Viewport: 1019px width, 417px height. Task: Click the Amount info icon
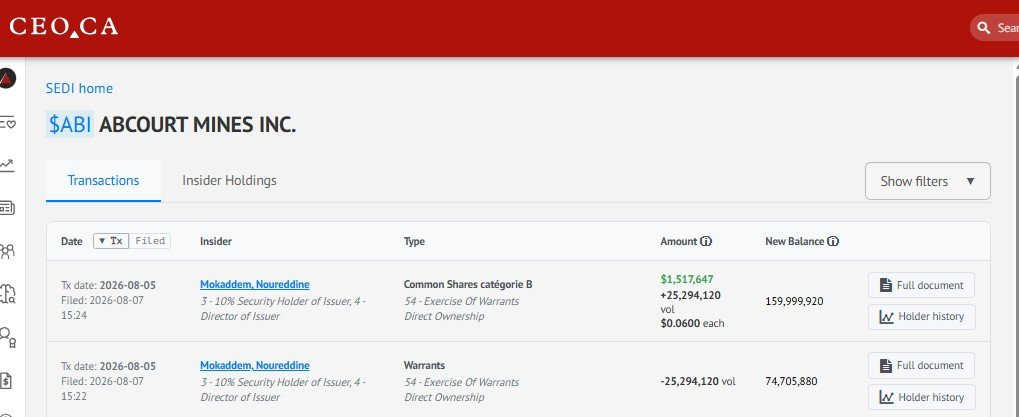tap(706, 241)
